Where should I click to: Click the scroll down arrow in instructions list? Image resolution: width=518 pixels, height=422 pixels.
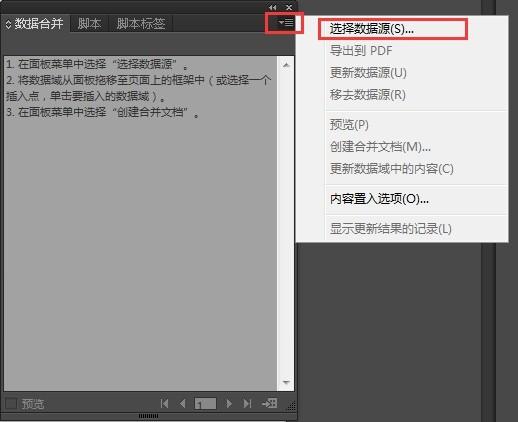286,382
